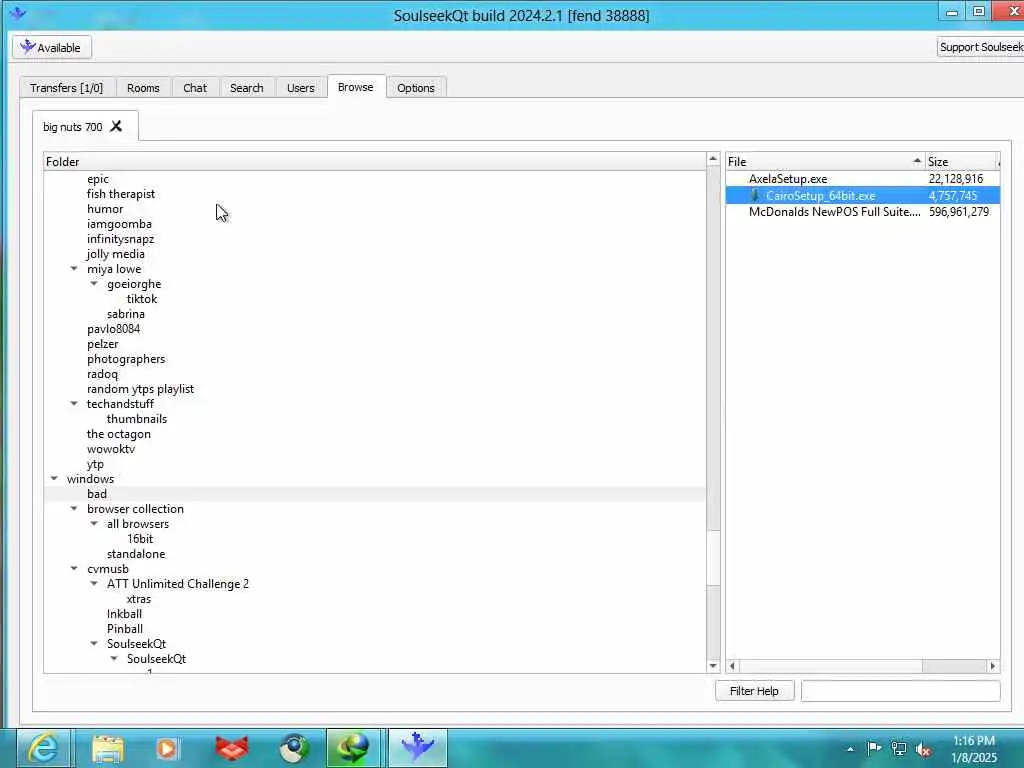Image resolution: width=1024 pixels, height=768 pixels.
Task: Go to the Chat tab
Action: point(195,88)
